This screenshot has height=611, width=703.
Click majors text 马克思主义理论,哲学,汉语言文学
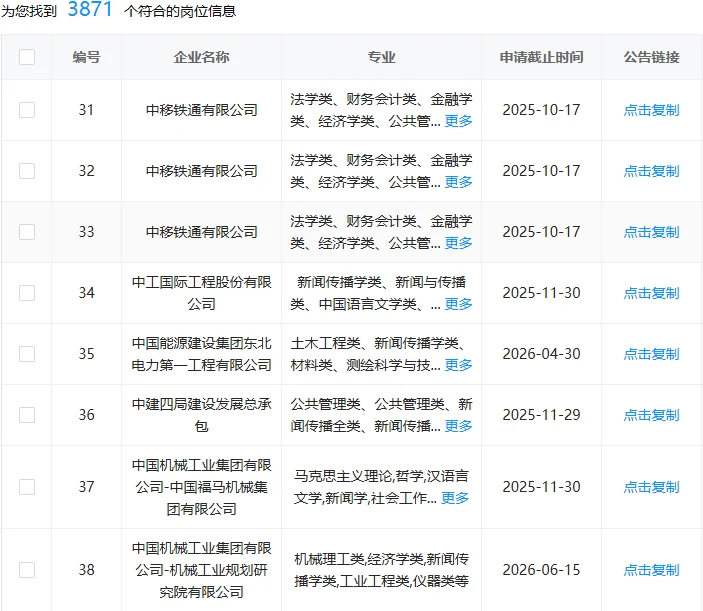click(381, 487)
